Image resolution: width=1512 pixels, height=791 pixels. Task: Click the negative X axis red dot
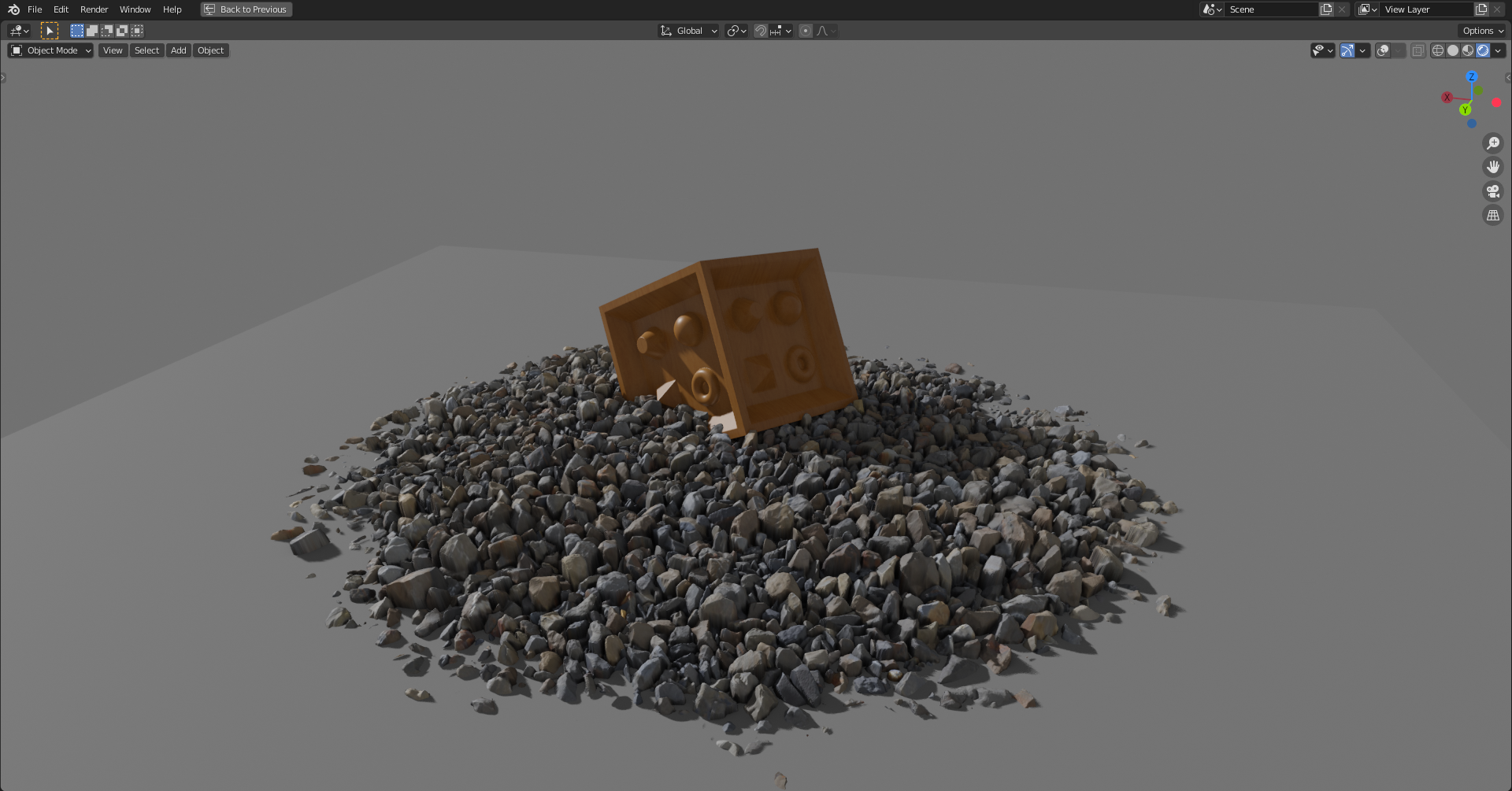coord(1496,102)
